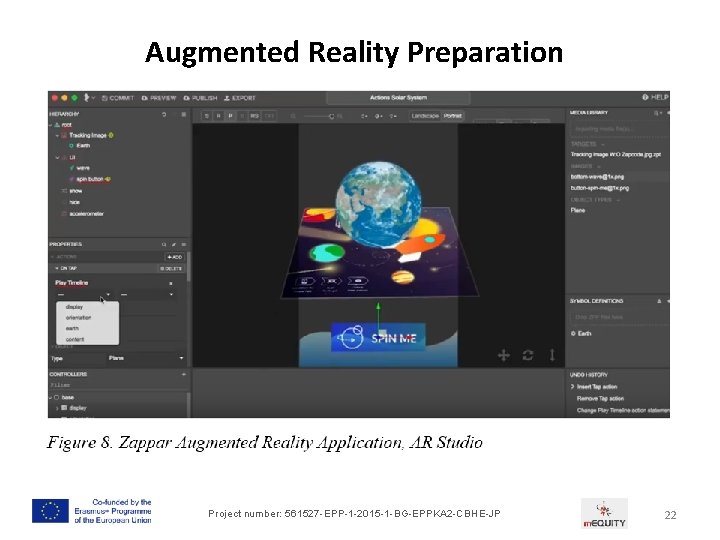Open the second Play Timeline dropdown arrow
720x540 pixels.
171,294
